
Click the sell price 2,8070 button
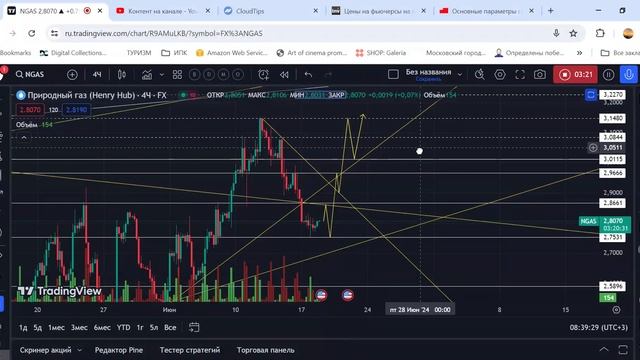pyautogui.click(x=30, y=110)
